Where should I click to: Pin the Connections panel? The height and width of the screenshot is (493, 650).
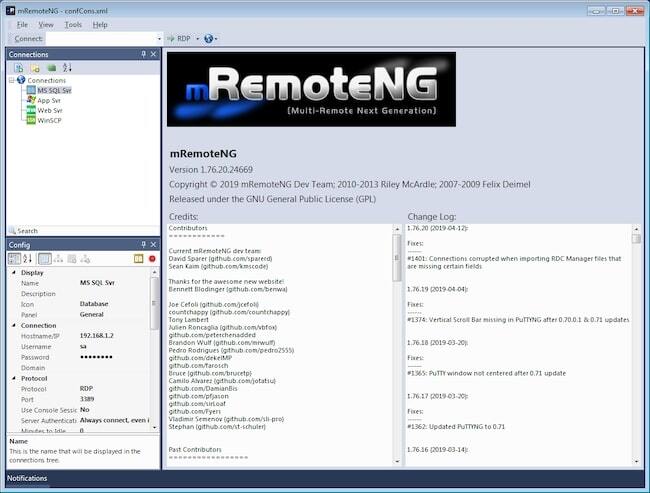pyautogui.click(x=143, y=54)
